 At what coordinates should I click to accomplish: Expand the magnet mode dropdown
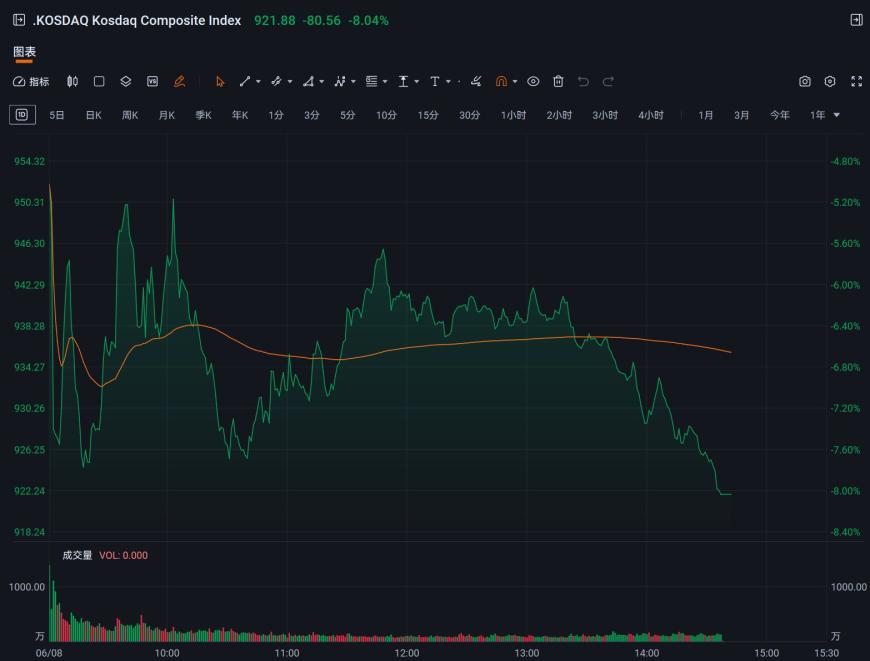pos(515,82)
